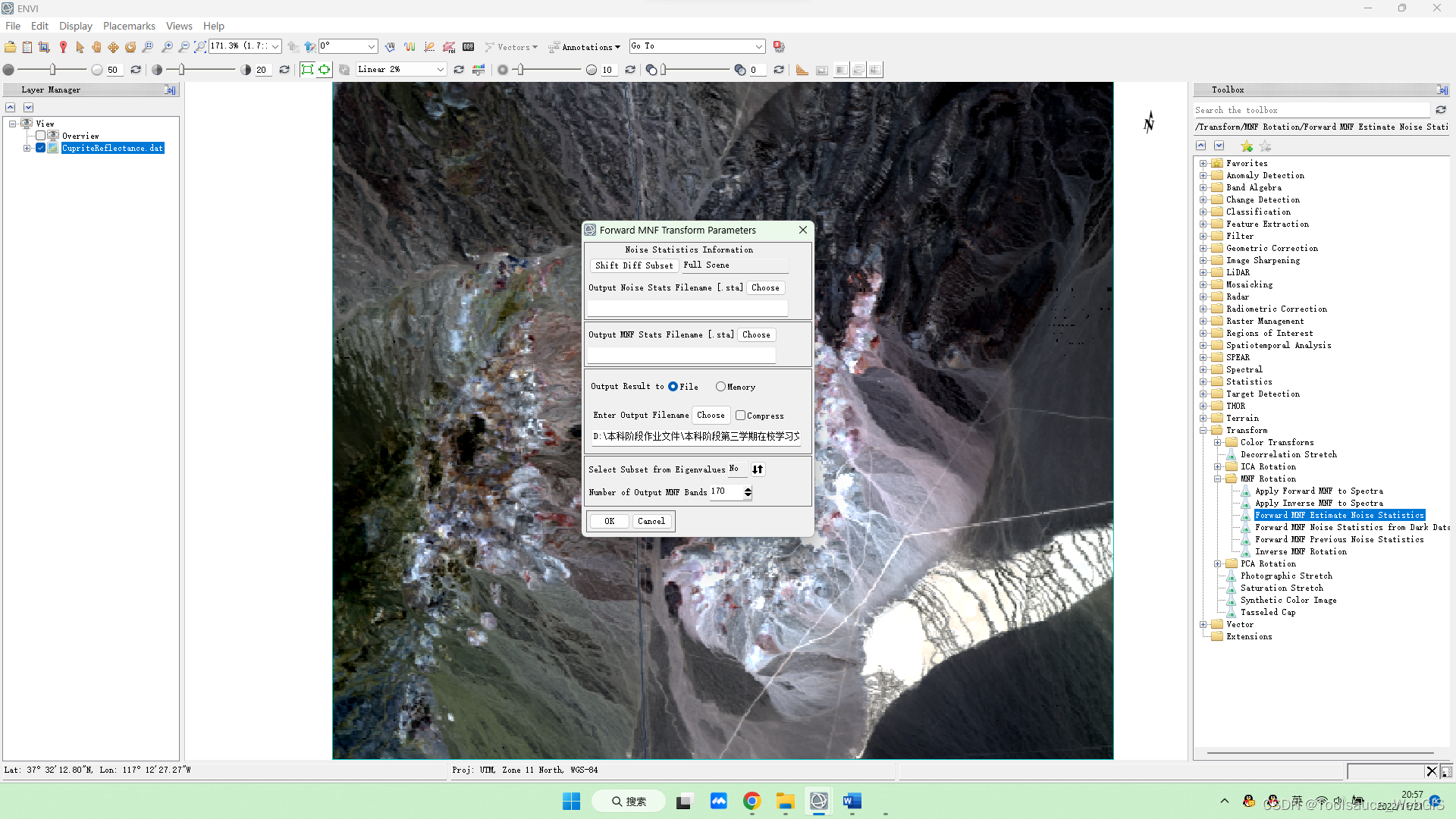Screen dimensions: 1456x819
Task: Select the Region of Interest tool
Action: point(448,47)
